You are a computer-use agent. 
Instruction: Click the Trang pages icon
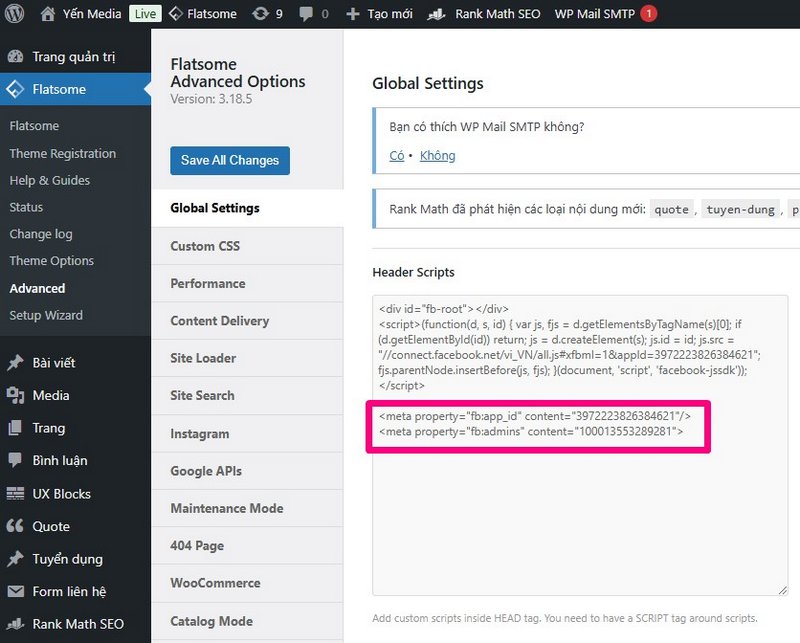pyautogui.click(x=15, y=428)
